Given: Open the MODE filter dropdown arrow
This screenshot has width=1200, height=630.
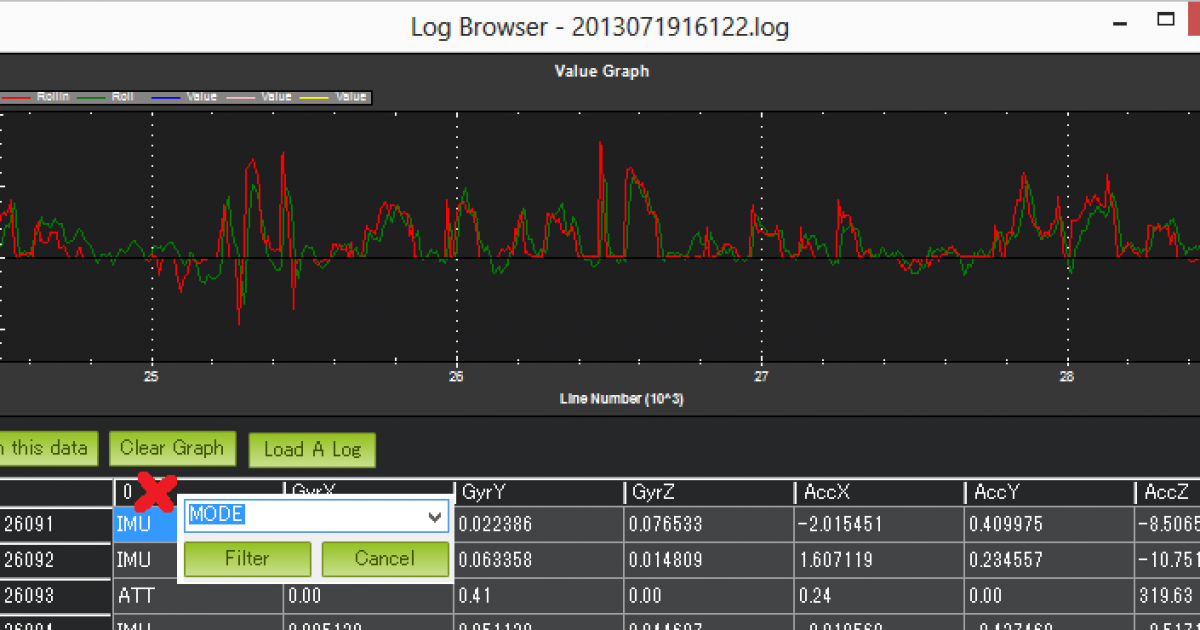Looking at the screenshot, I should coord(435,516).
